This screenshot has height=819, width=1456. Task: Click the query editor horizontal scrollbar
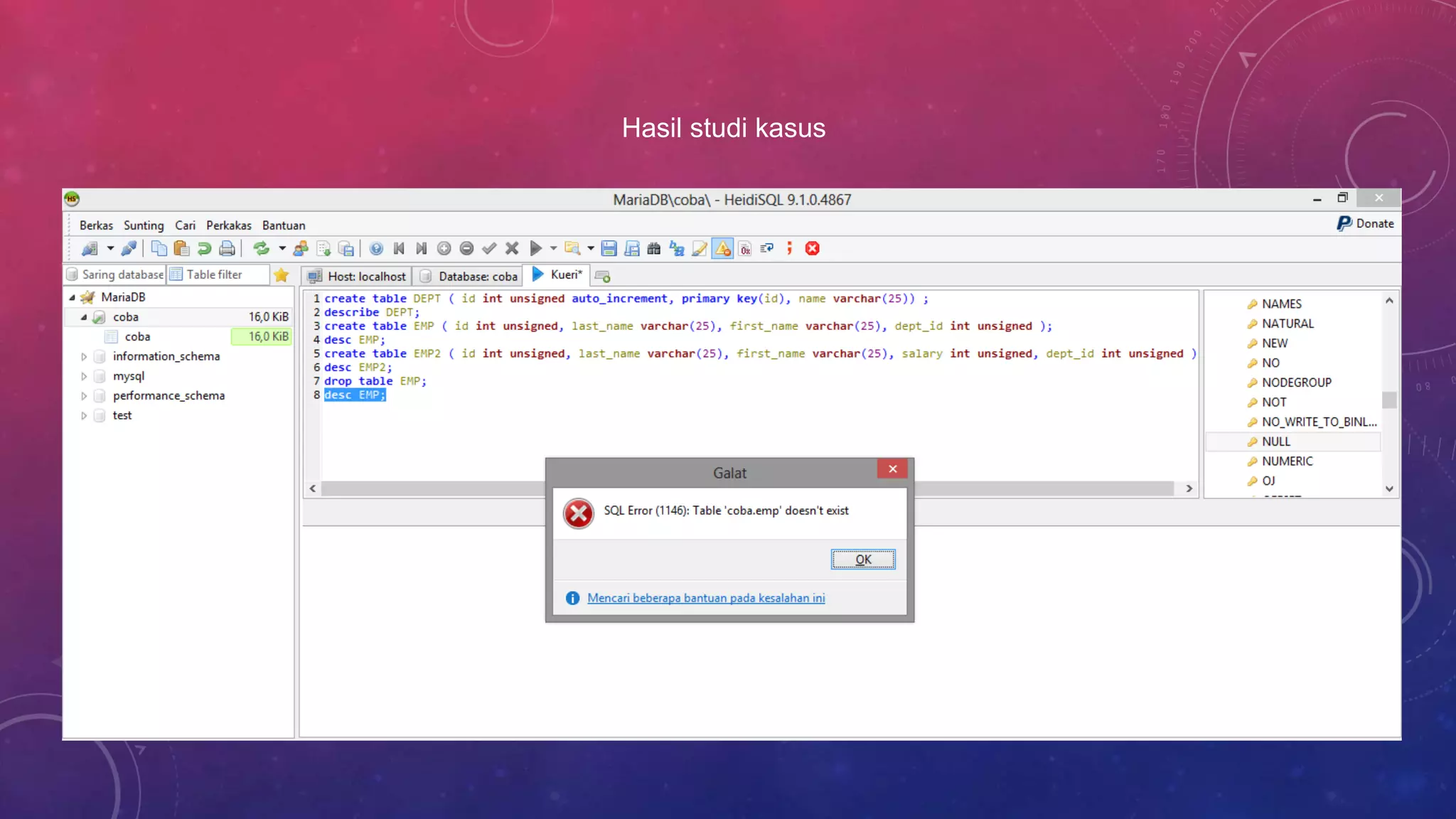point(427,488)
